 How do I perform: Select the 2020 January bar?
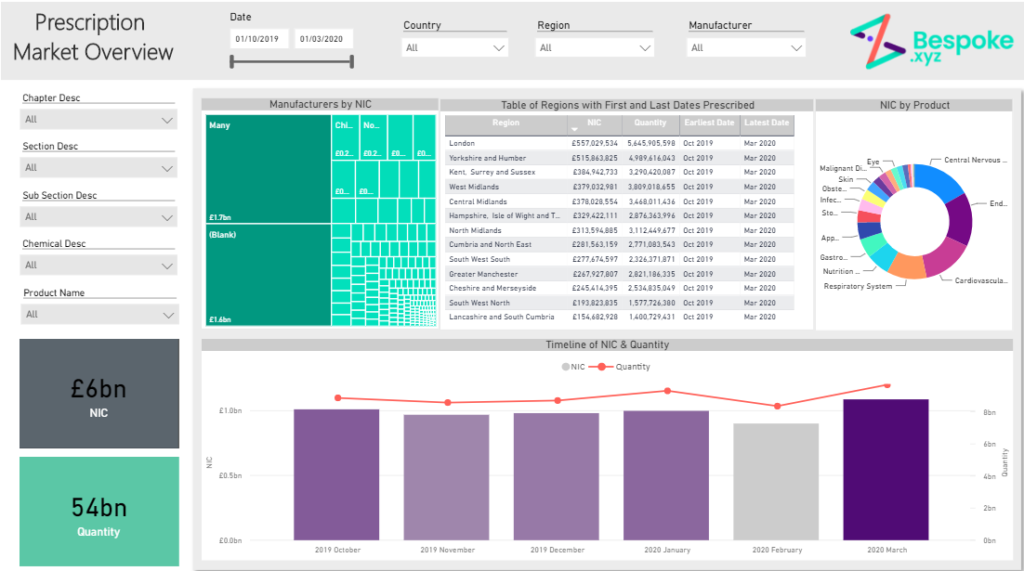pos(666,475)
